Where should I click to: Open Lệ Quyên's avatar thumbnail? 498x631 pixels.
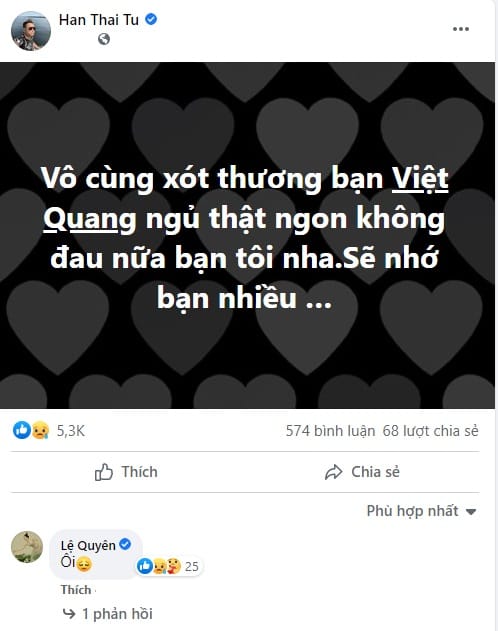point(27,546)
